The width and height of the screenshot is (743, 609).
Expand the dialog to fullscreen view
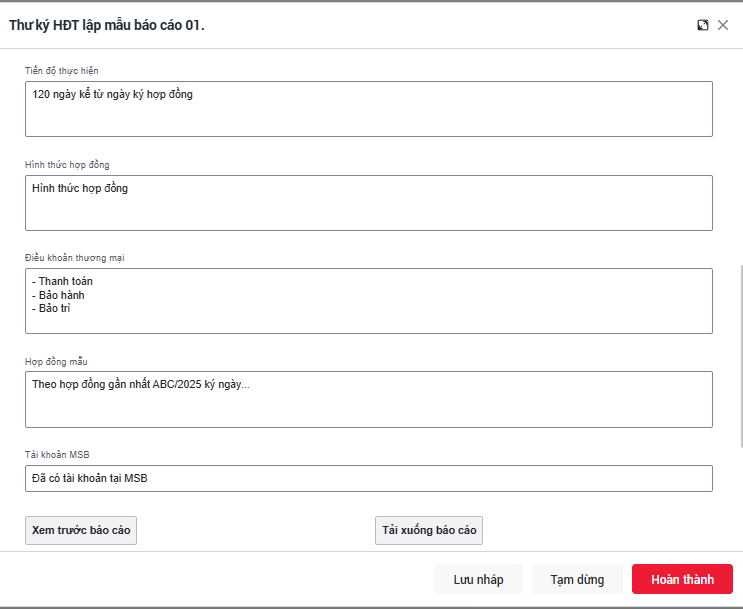point(703,25)
